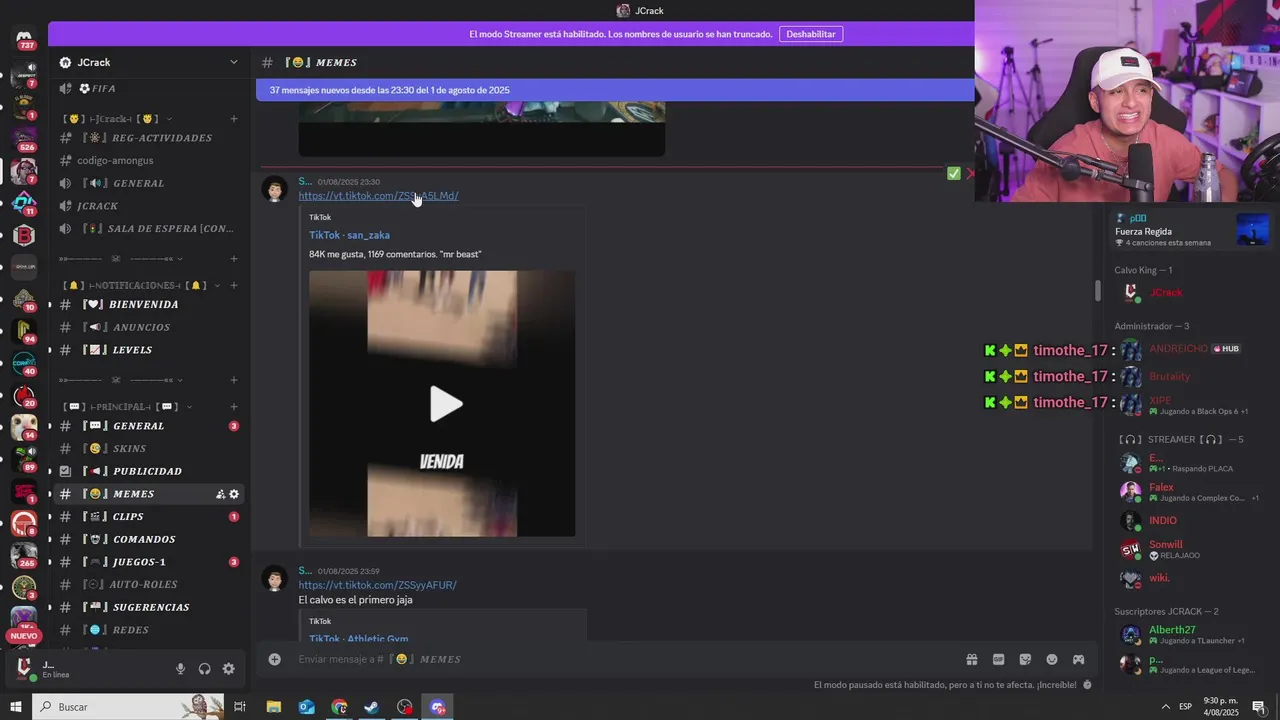Open the GIF picker
The image size is (1280, 720).
coord(998,659)
